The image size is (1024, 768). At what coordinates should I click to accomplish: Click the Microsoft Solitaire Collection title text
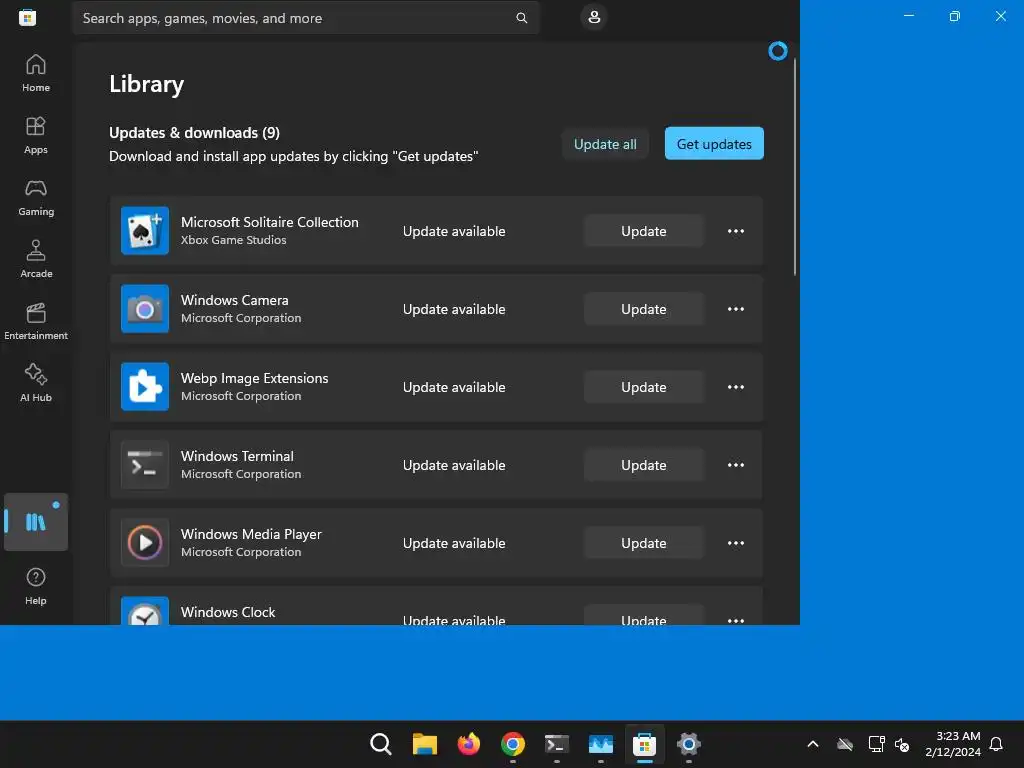click(270, 222)
